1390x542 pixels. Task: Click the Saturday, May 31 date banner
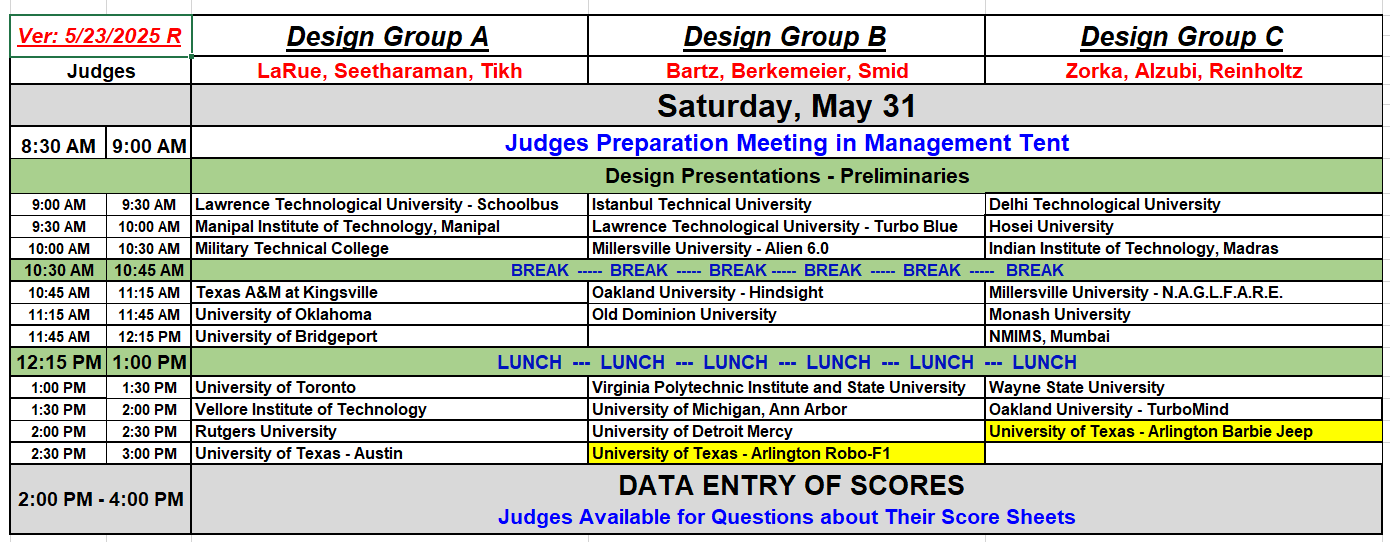click(x=786, y=106)
